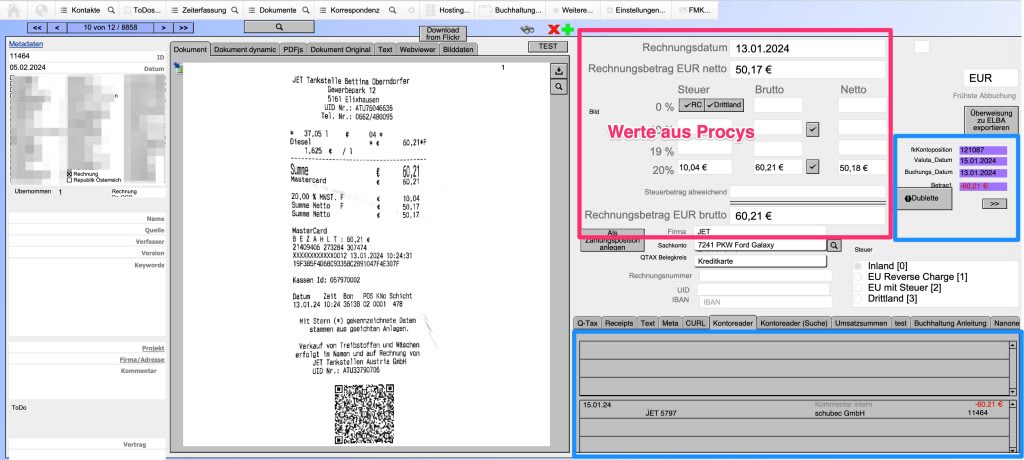
Task: Jump to last record with >> beside record counter
Action: point(184,27)
